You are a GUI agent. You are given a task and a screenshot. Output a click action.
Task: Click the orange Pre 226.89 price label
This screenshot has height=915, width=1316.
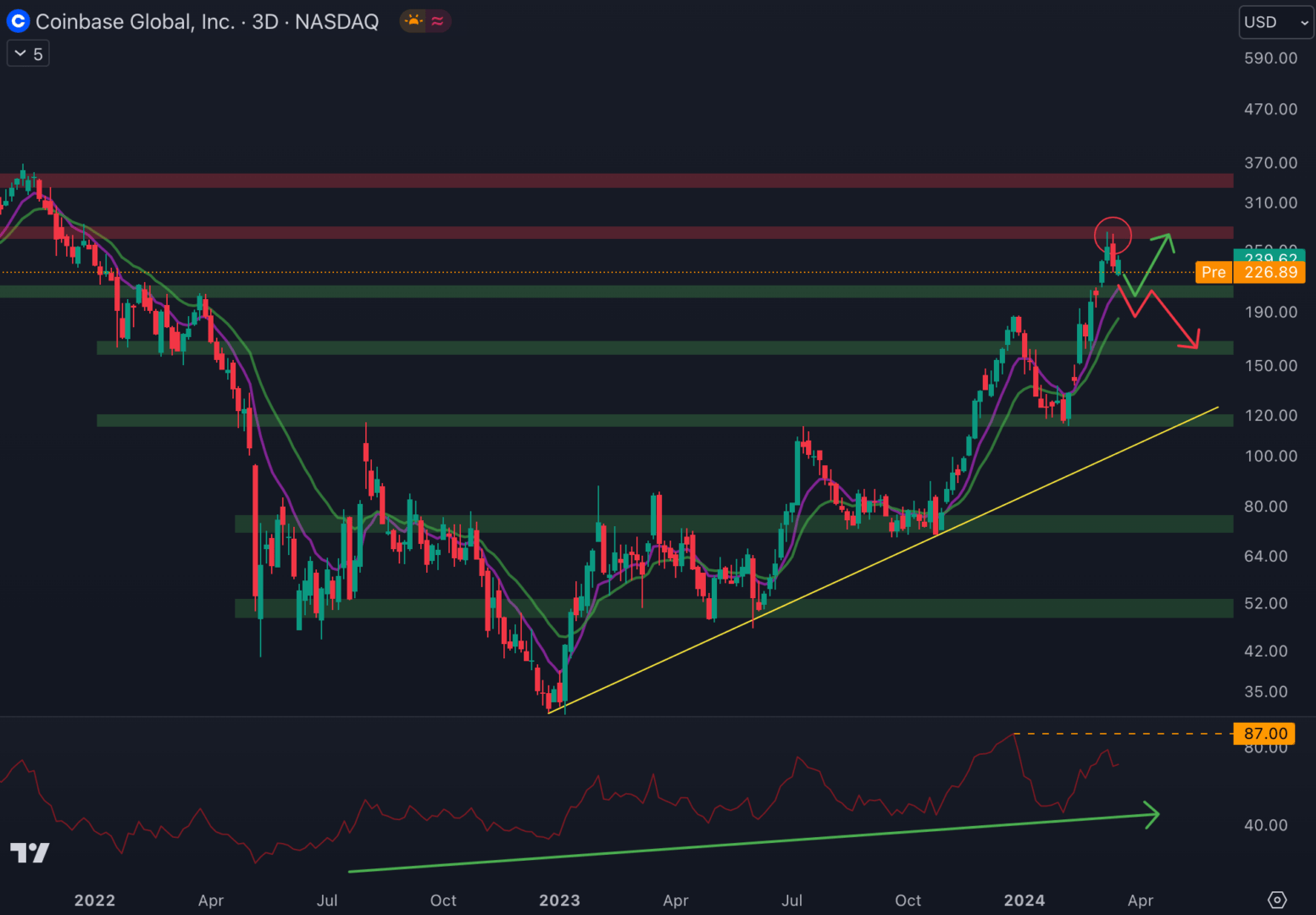[x=1250, y=272]
